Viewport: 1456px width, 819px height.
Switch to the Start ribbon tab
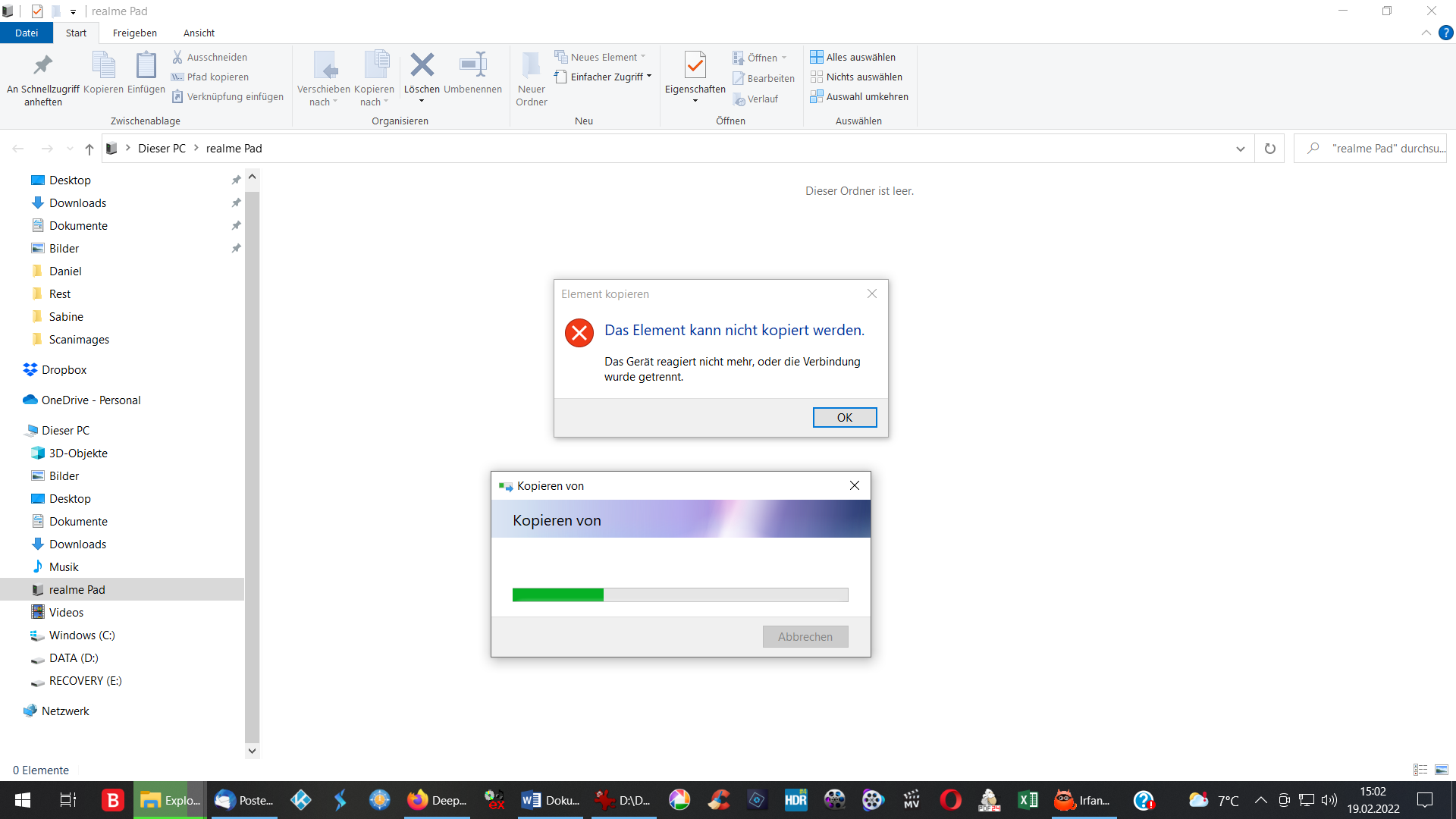pyautogui.click(x=76, y=33)
